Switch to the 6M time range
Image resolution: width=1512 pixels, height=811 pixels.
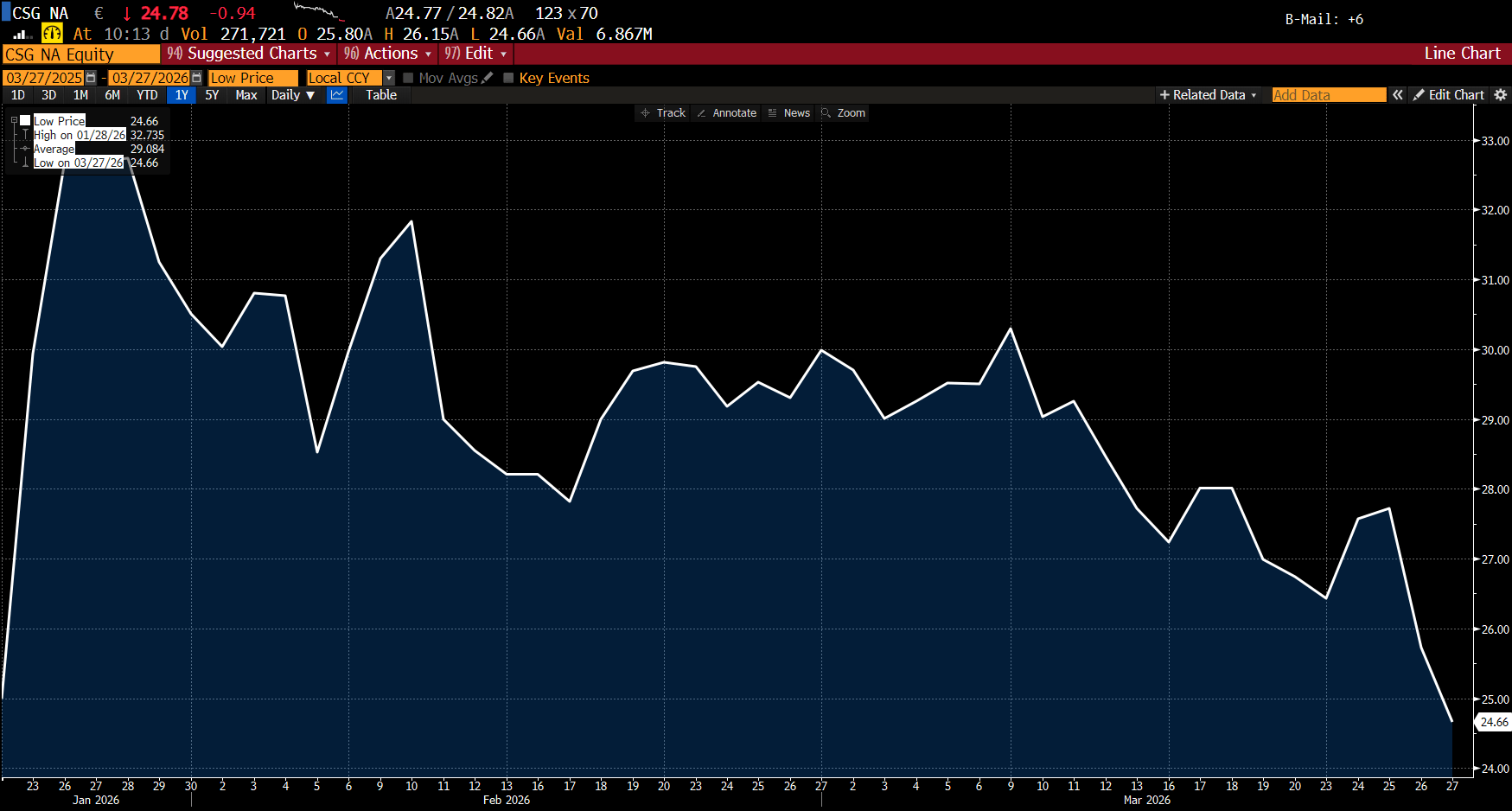tap(112, 95)
